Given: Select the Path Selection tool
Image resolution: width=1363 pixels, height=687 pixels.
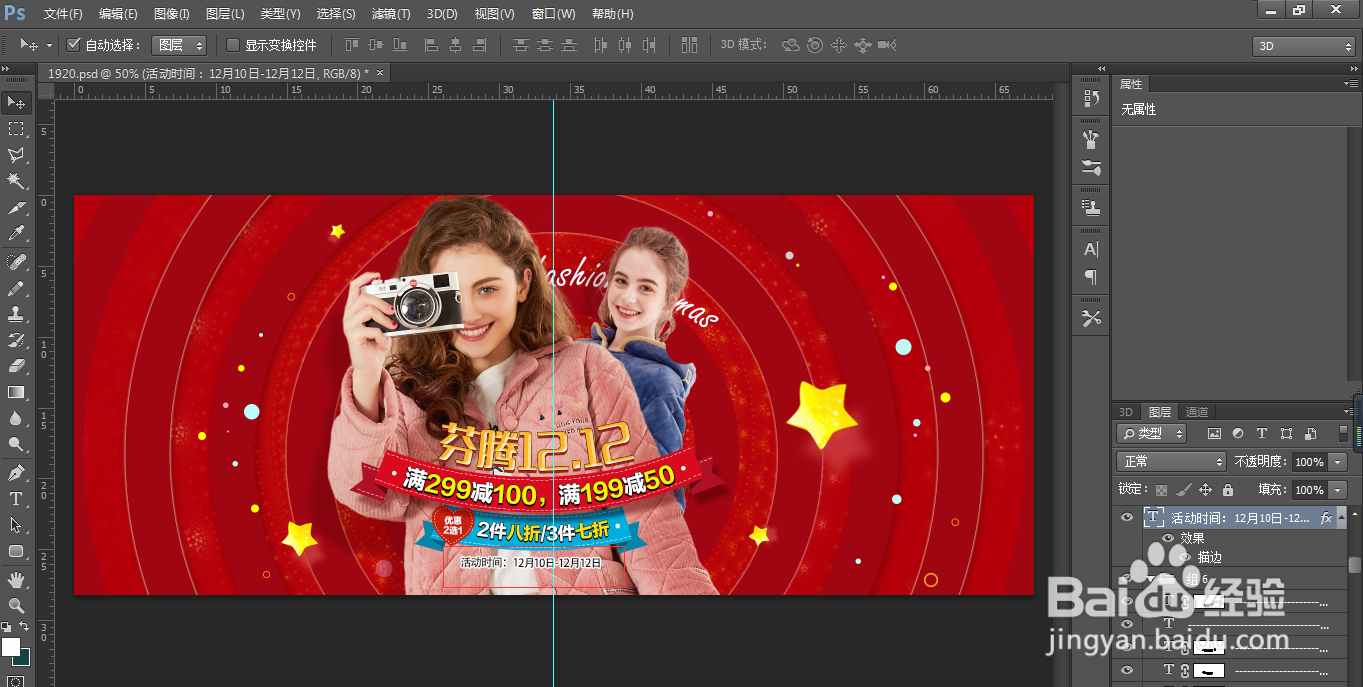Looking at the screenshot, I should tap(16, 525).
